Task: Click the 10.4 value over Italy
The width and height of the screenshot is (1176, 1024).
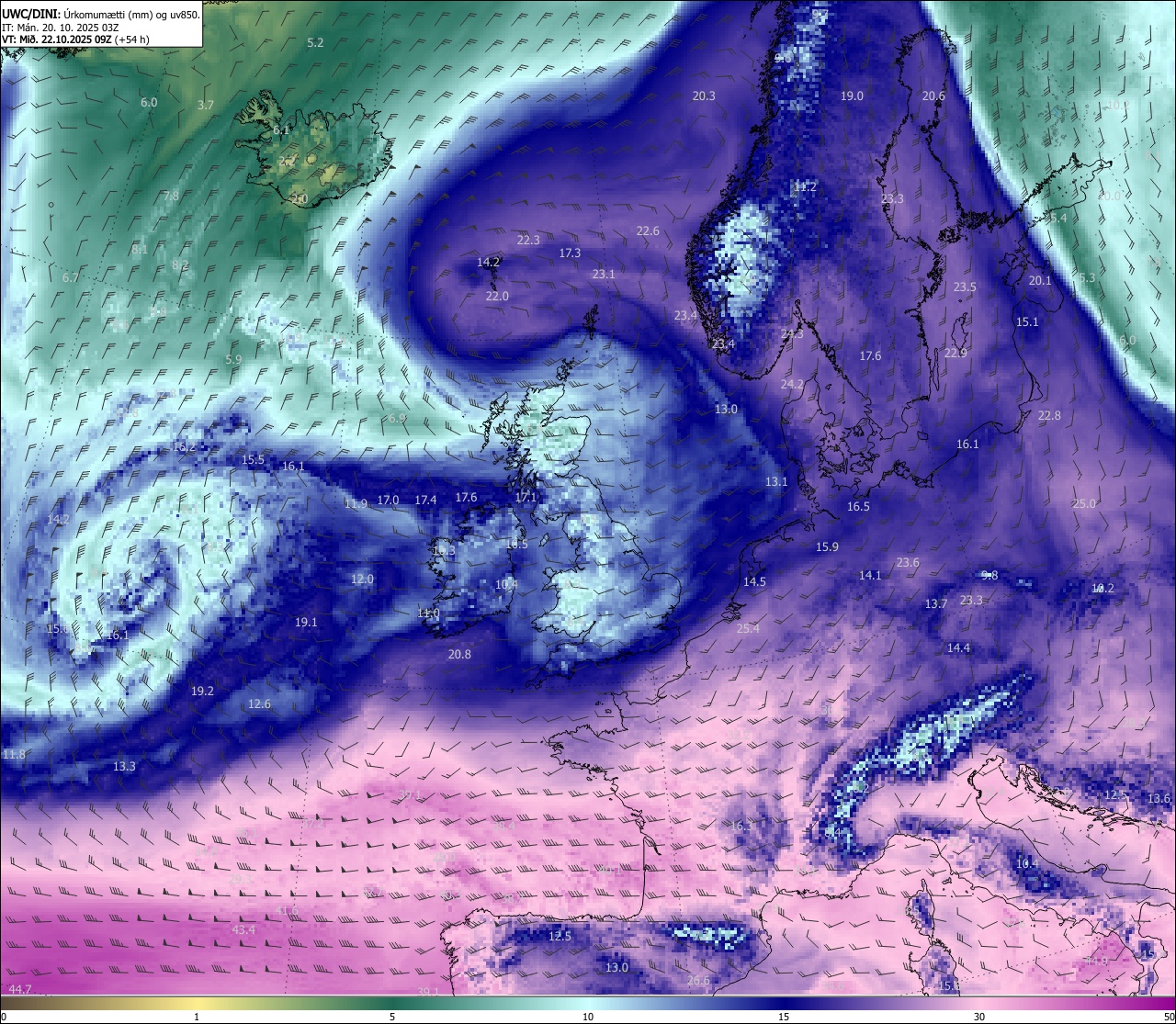Action: [x=1027, y=864]
